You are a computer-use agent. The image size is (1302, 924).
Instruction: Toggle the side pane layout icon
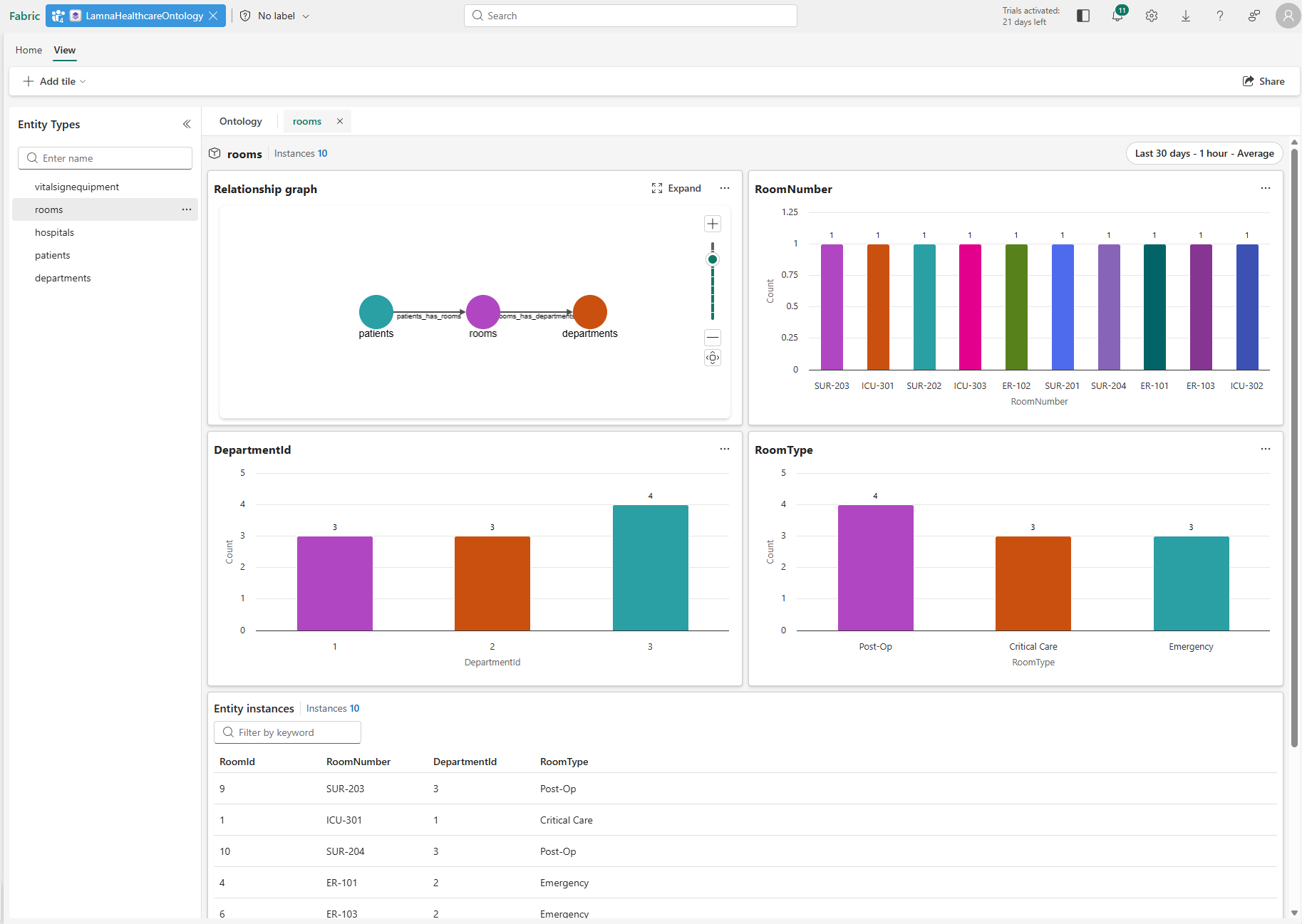pyautogui.click(x=1084, y=16)
